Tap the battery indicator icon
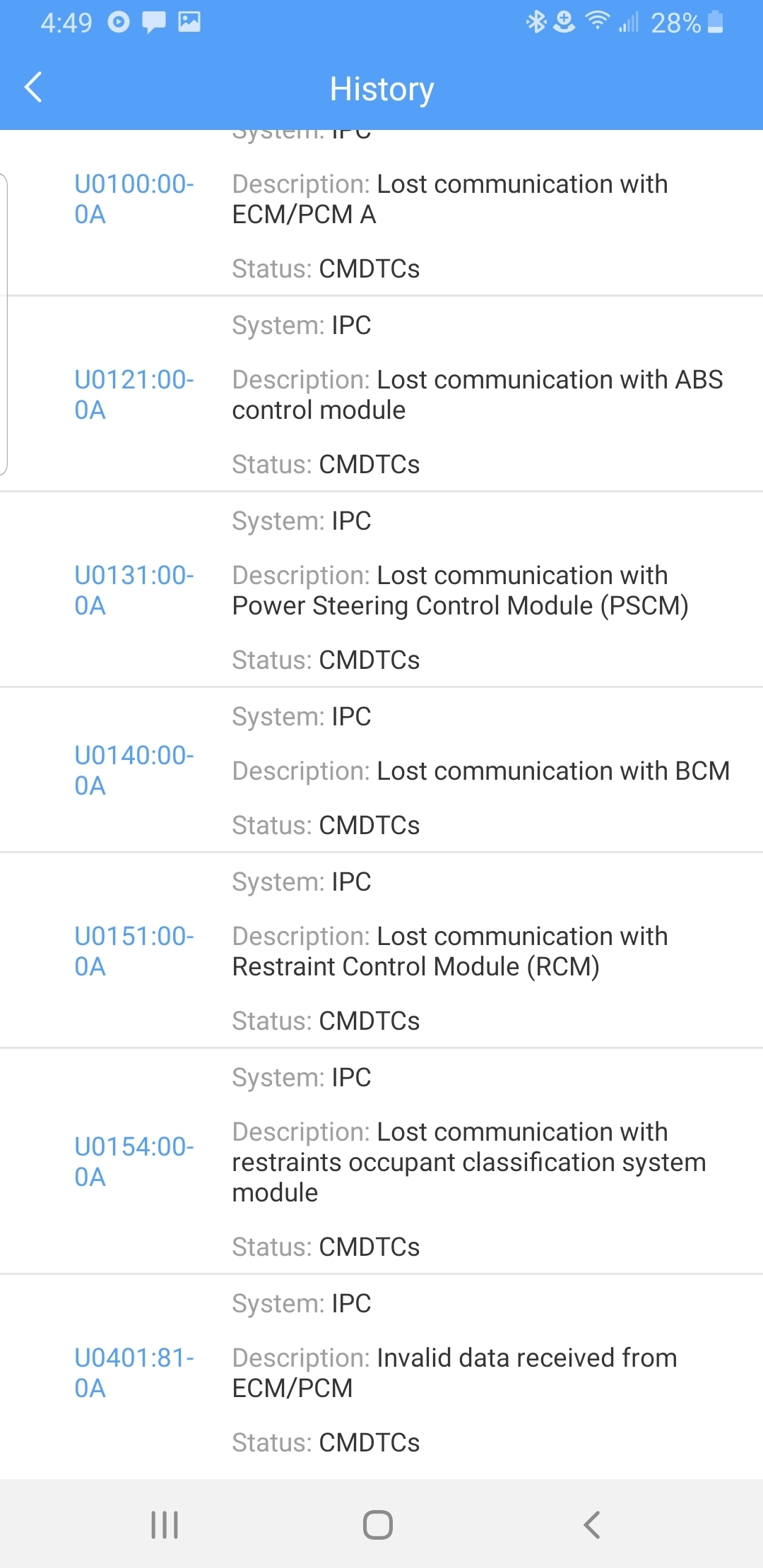The width and height of the screenshot is (763, 1568). [715, 23]
